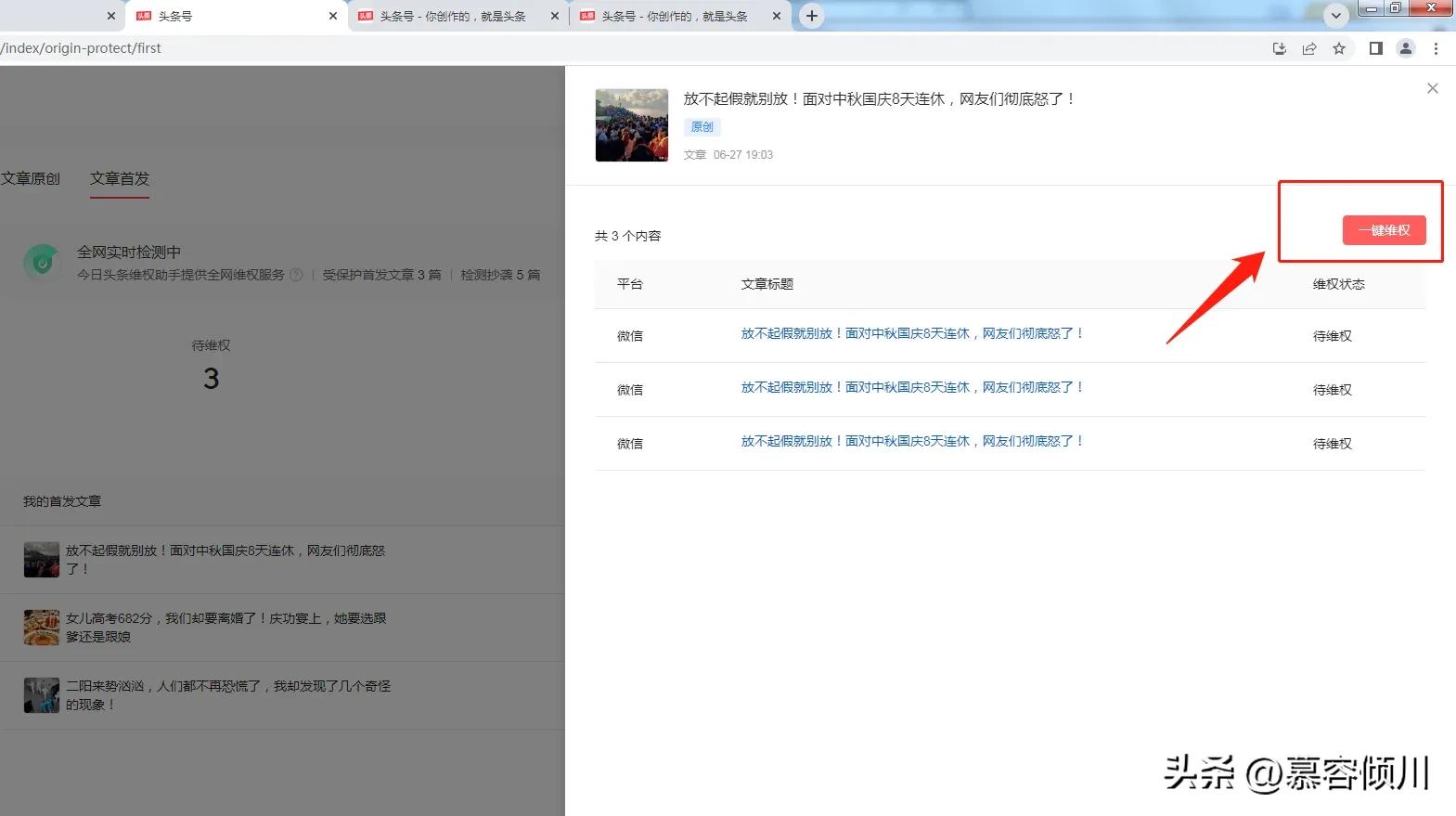Toggle the browser side panel icon

tap(1376, 48)
